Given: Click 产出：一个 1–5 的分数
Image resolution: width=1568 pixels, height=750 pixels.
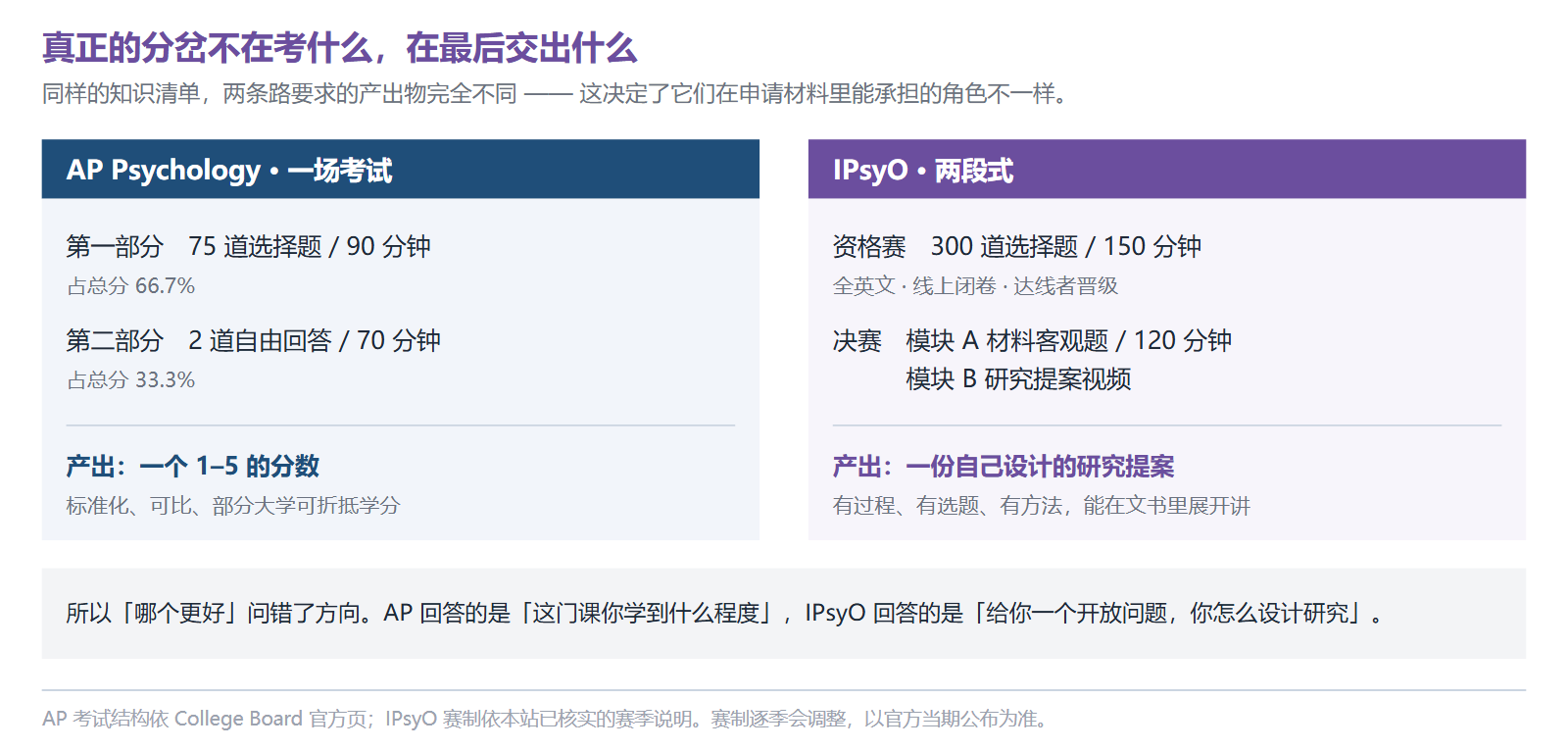Looking at the screenshot, I should tap(193, 466).
